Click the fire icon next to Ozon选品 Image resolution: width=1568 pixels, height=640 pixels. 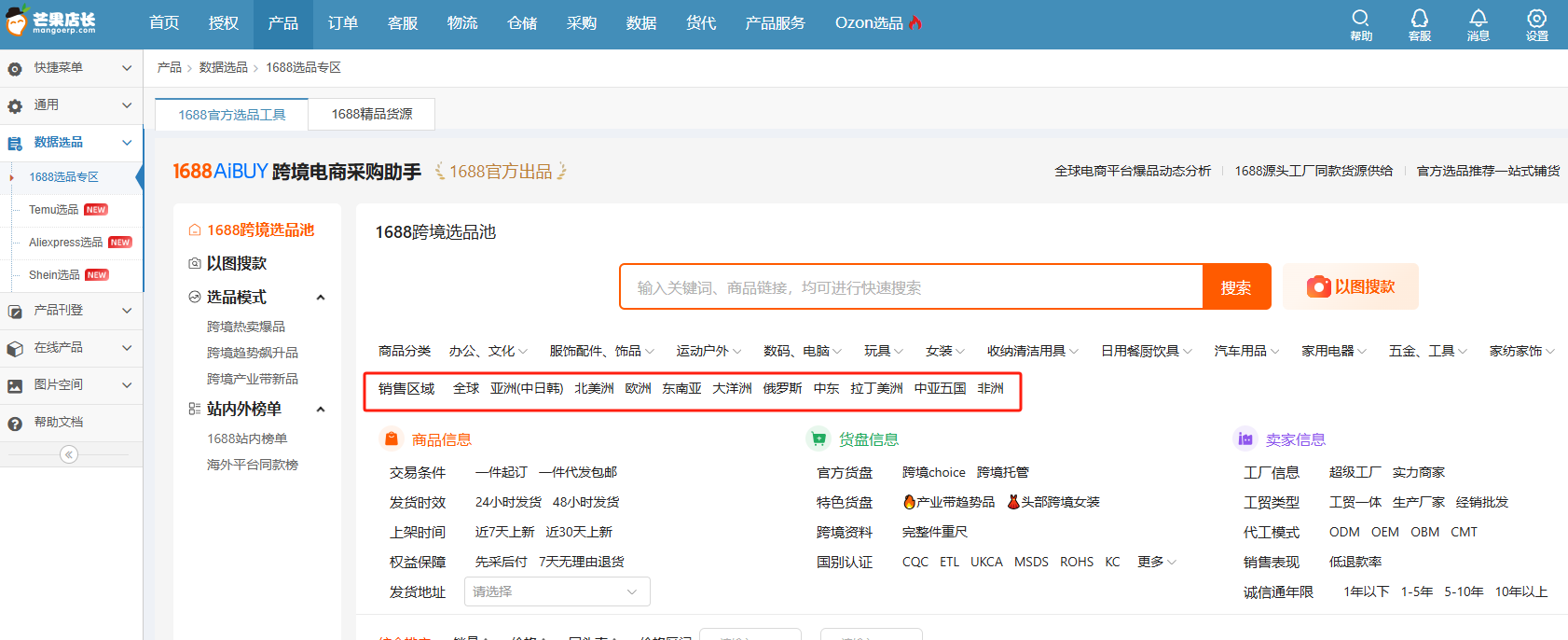(915, 22)
